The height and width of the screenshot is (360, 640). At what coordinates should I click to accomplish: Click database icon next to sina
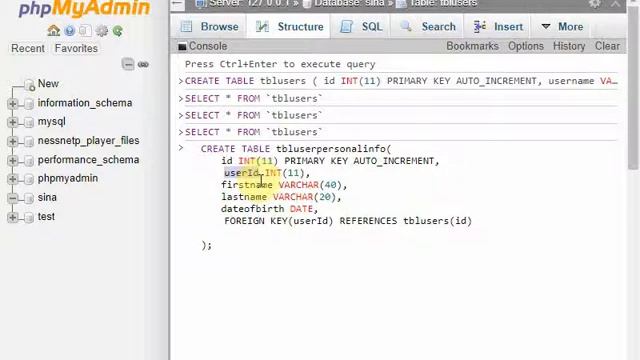[x=29, y=198]
